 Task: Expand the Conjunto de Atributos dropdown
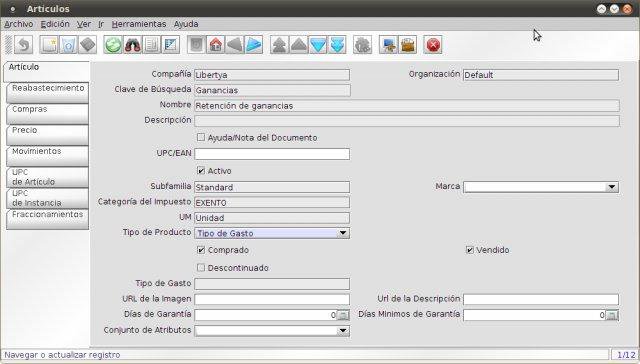(x=343, y=331)
